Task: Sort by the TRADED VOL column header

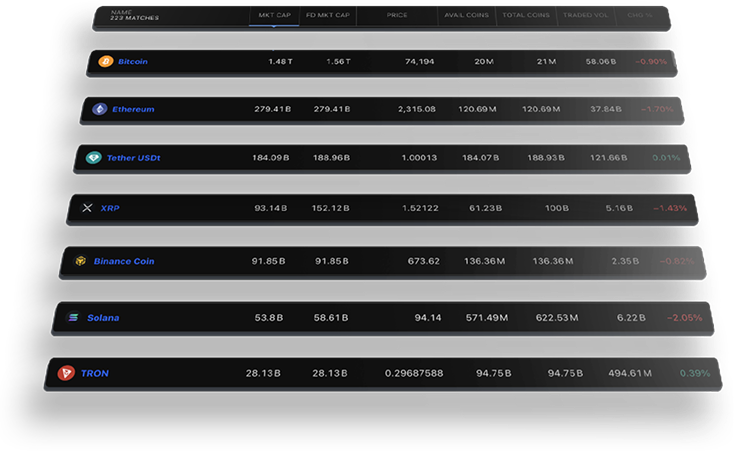Action: [586, 15]
